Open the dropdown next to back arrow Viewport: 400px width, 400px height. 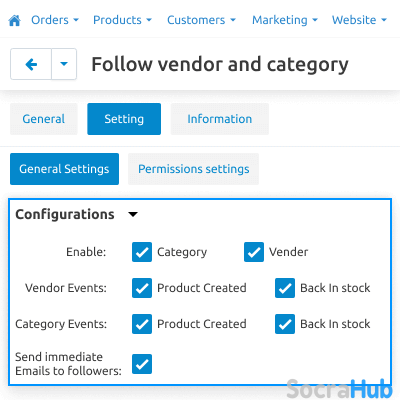pyautogui.click(x=64, y=64)
